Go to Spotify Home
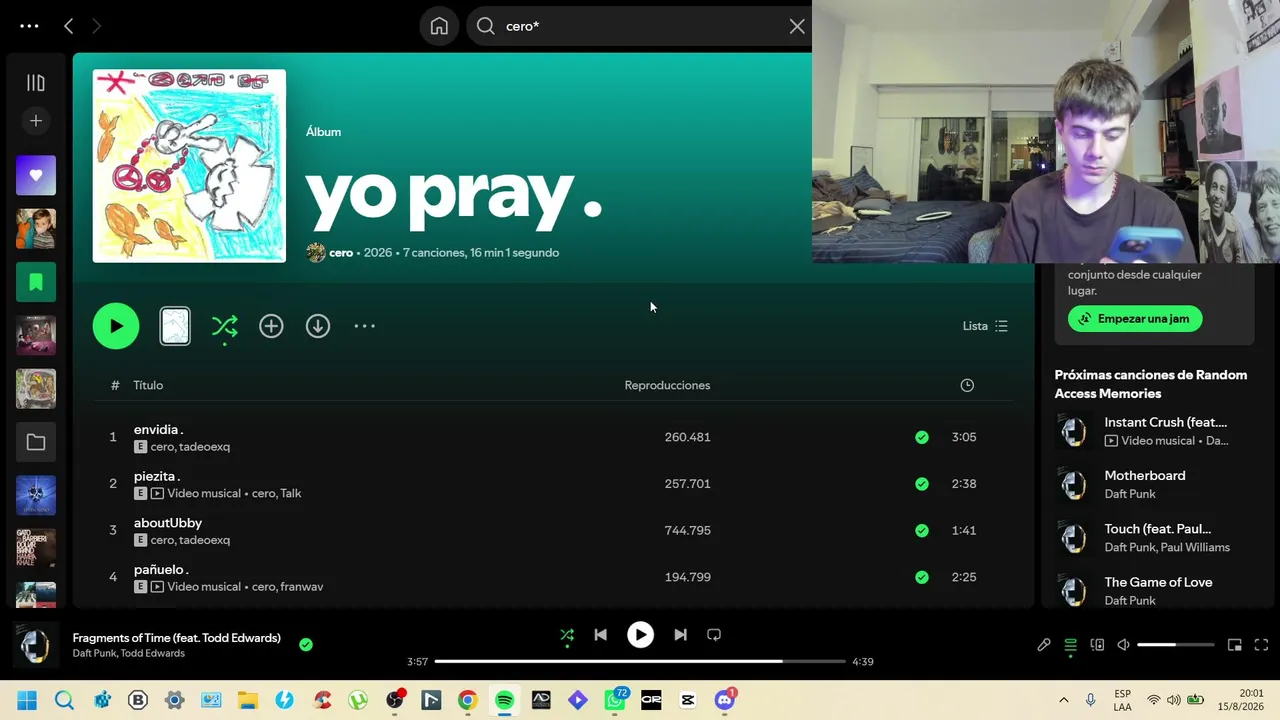Viewport: 1280px width, 720px height. (x=439, y=26)
